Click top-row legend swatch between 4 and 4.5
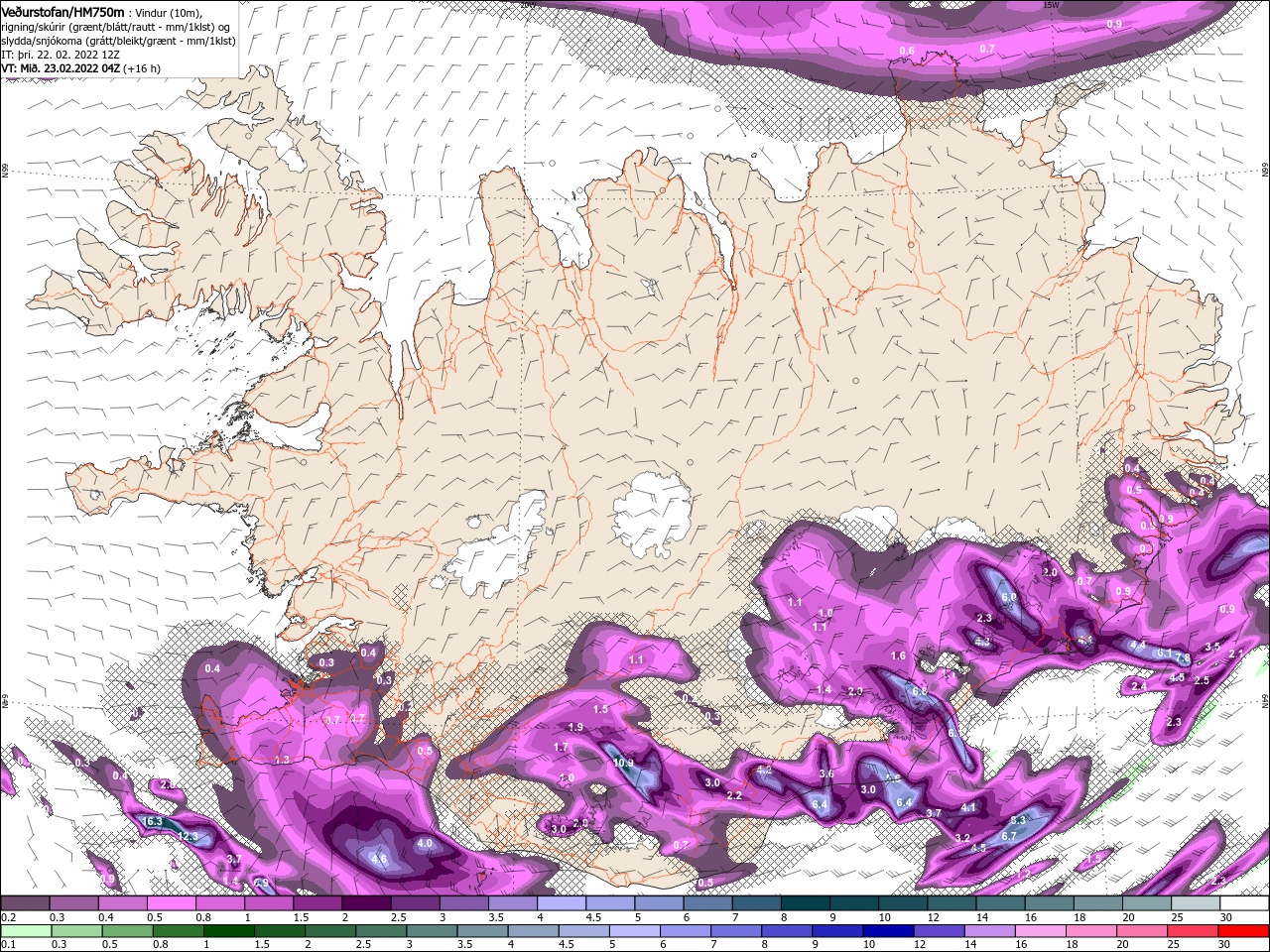The height and width of the screenshot is (952, 1270). coord(561,903)
